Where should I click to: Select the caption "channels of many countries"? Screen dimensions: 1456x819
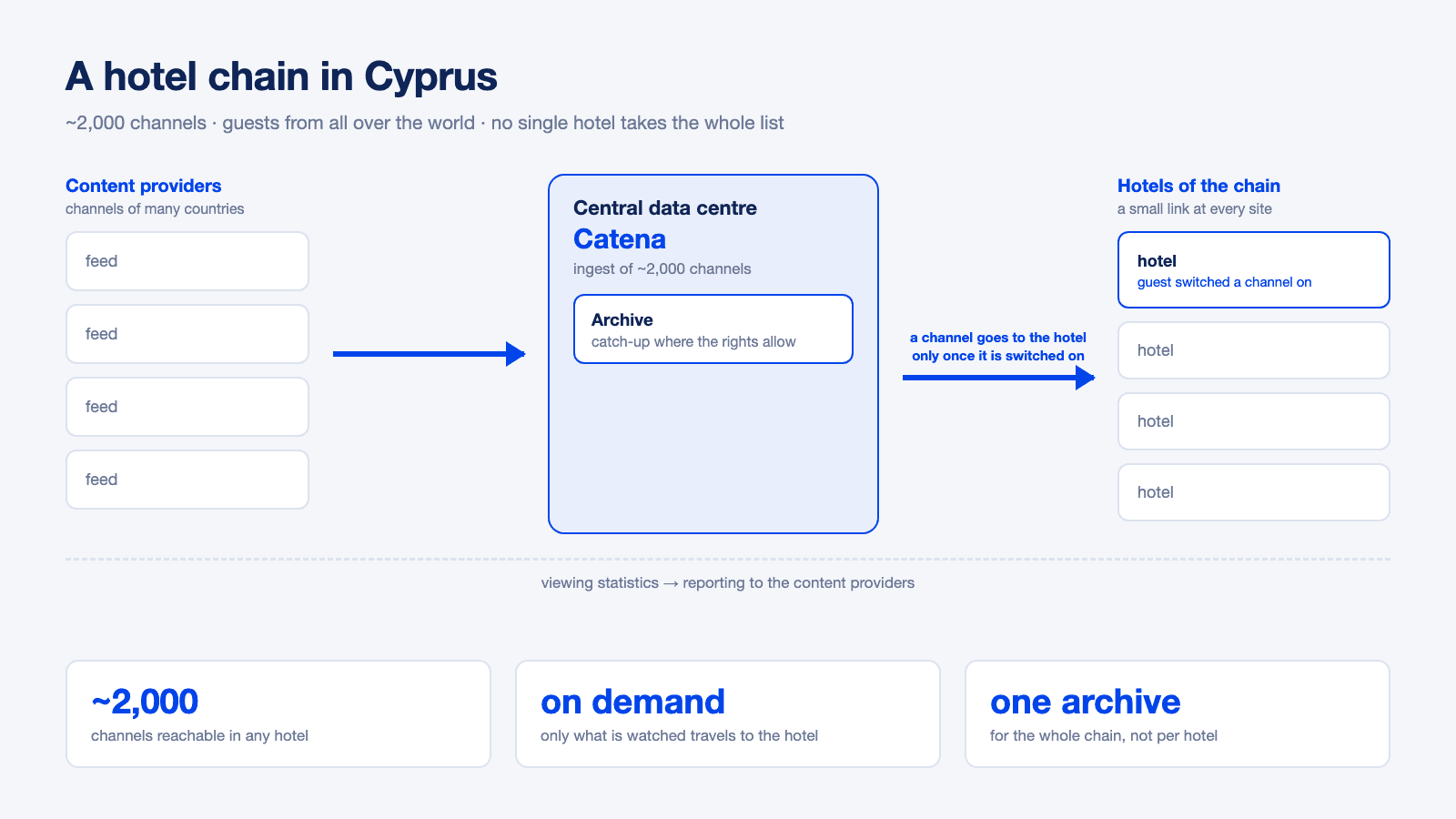click(155, 208)
